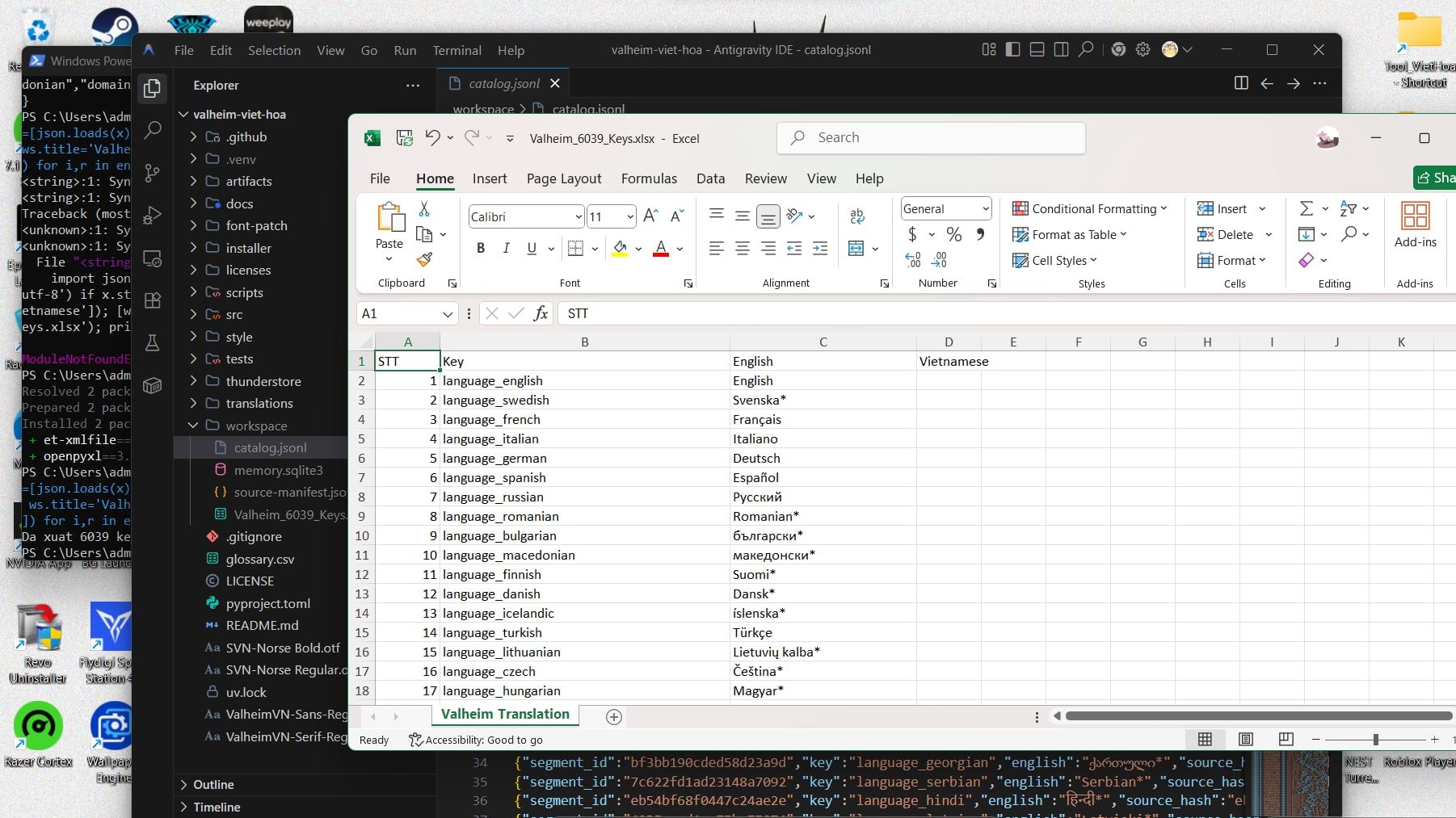
Task: Open README.md in IDE Explorer
Action: [x=262, y=625]
